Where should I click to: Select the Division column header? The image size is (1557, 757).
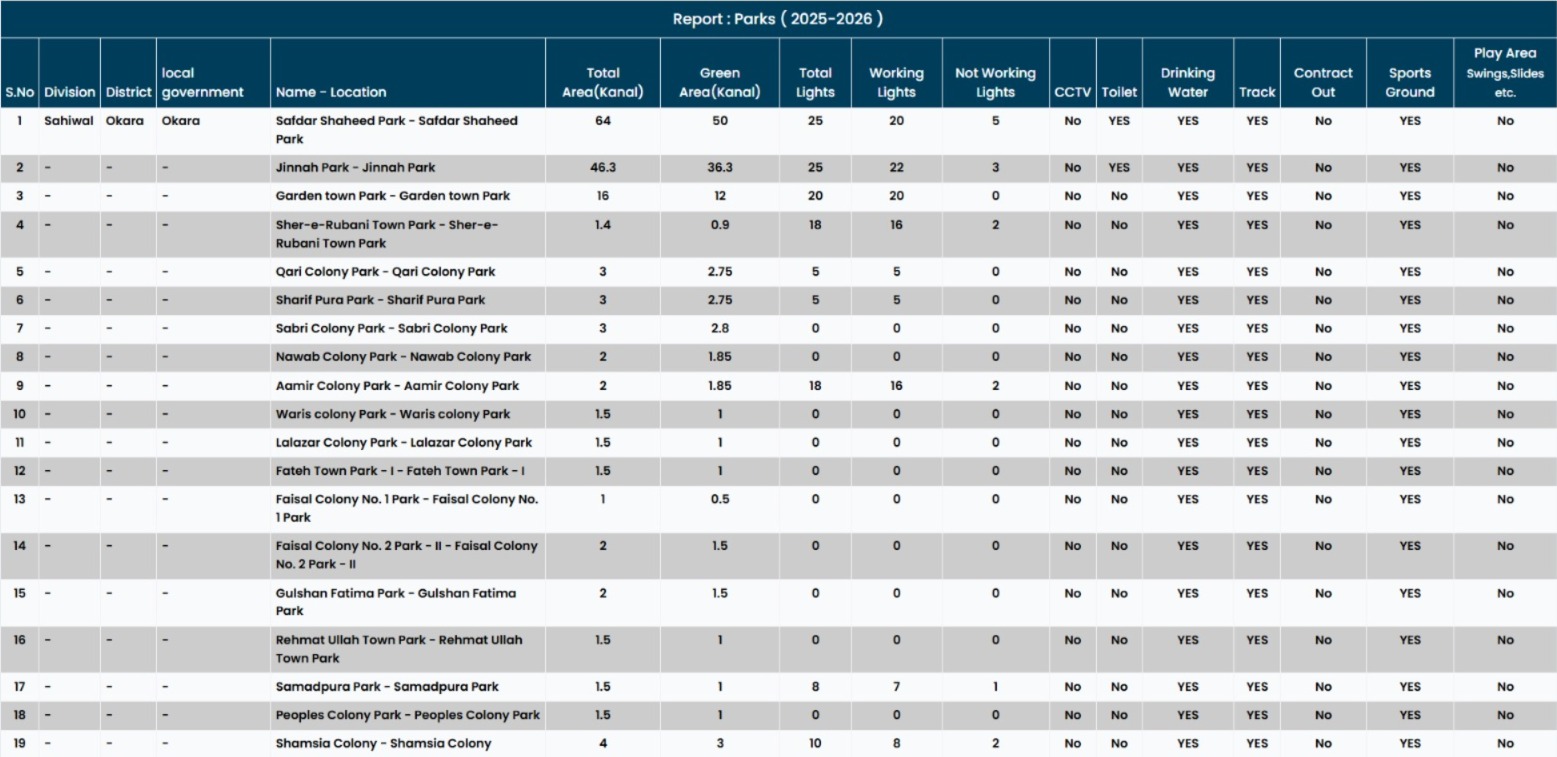(x=69, y=92)
